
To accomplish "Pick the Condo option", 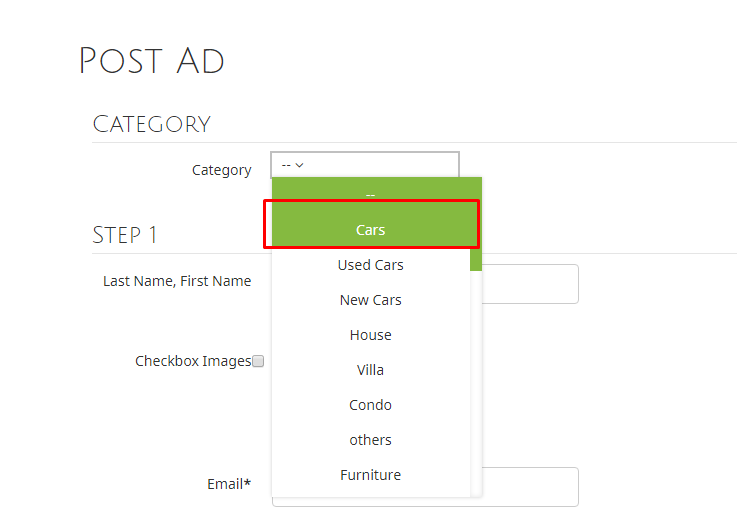I will [x=371, y=405].
